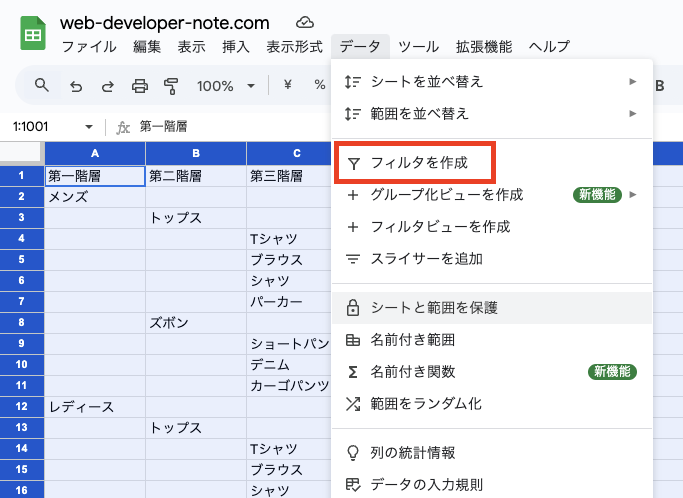Click the redo arrow icon
Viewport: 683px width, 498px height.
coord(107,86)
